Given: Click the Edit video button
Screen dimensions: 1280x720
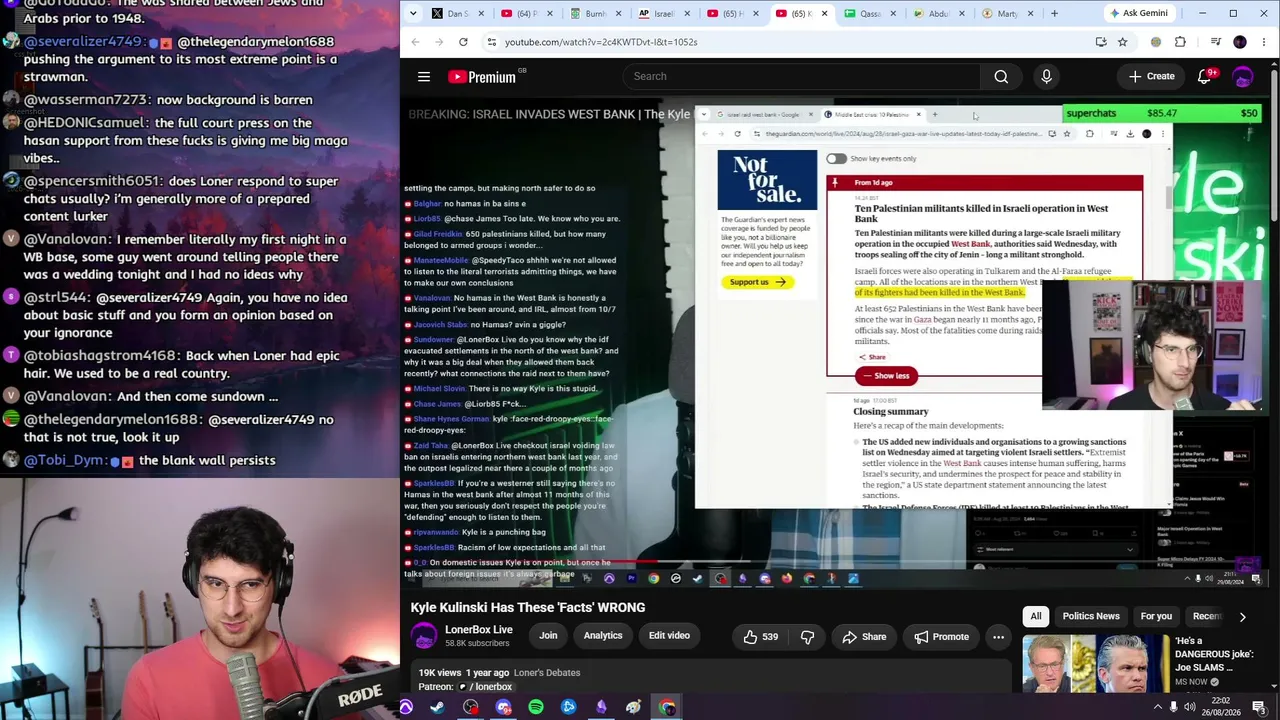Looking at the screenshot, I should (x=669, y=636).
